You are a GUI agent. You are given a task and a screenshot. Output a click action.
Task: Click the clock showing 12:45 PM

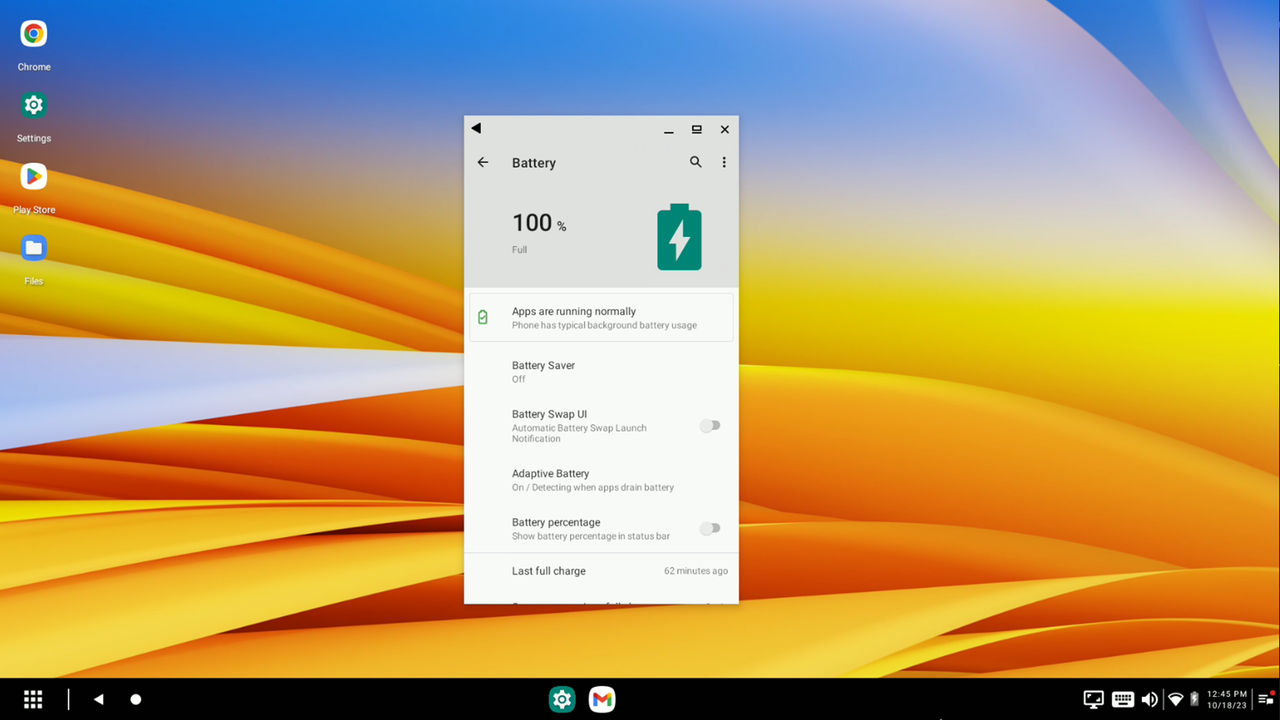1227,694
